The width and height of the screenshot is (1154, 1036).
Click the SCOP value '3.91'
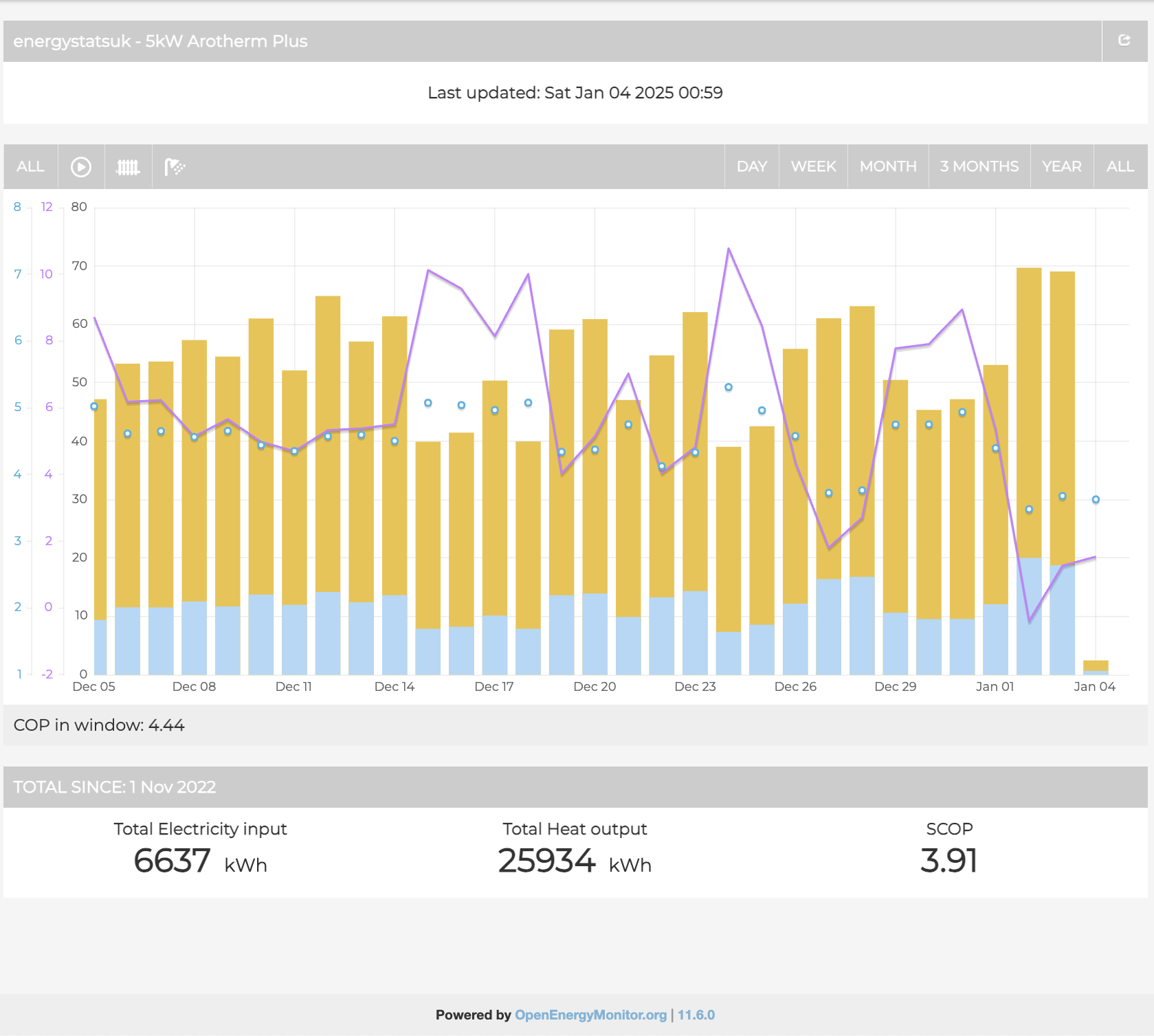[x=949, y=861]
